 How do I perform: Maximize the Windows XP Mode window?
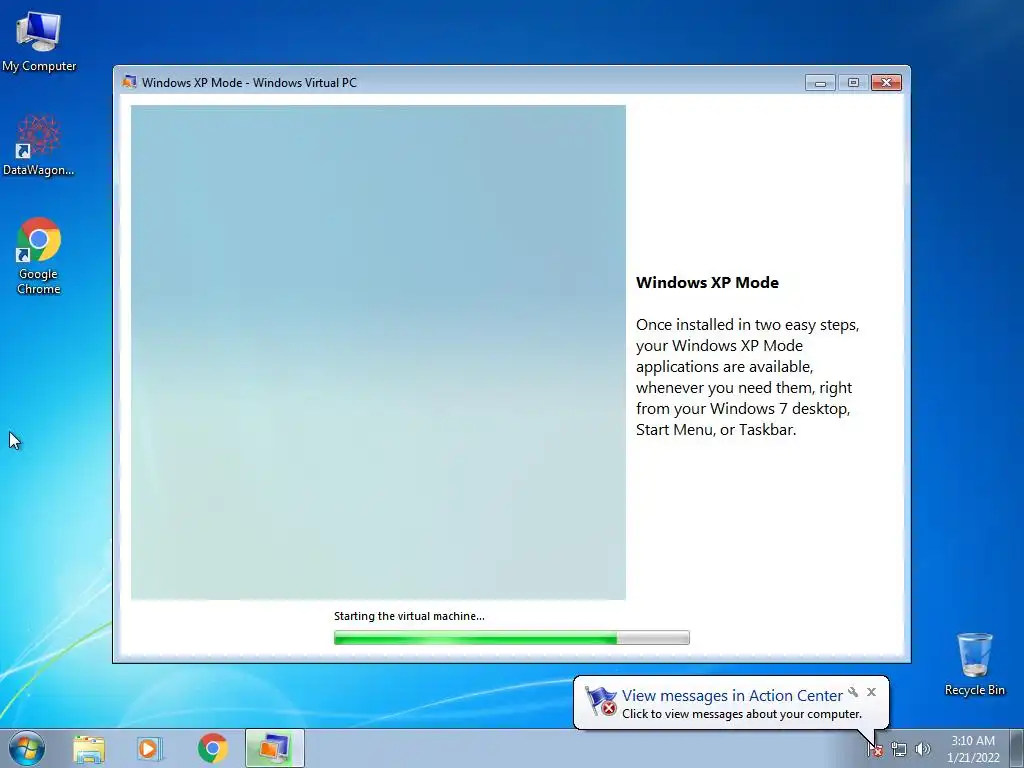point(853,82)
